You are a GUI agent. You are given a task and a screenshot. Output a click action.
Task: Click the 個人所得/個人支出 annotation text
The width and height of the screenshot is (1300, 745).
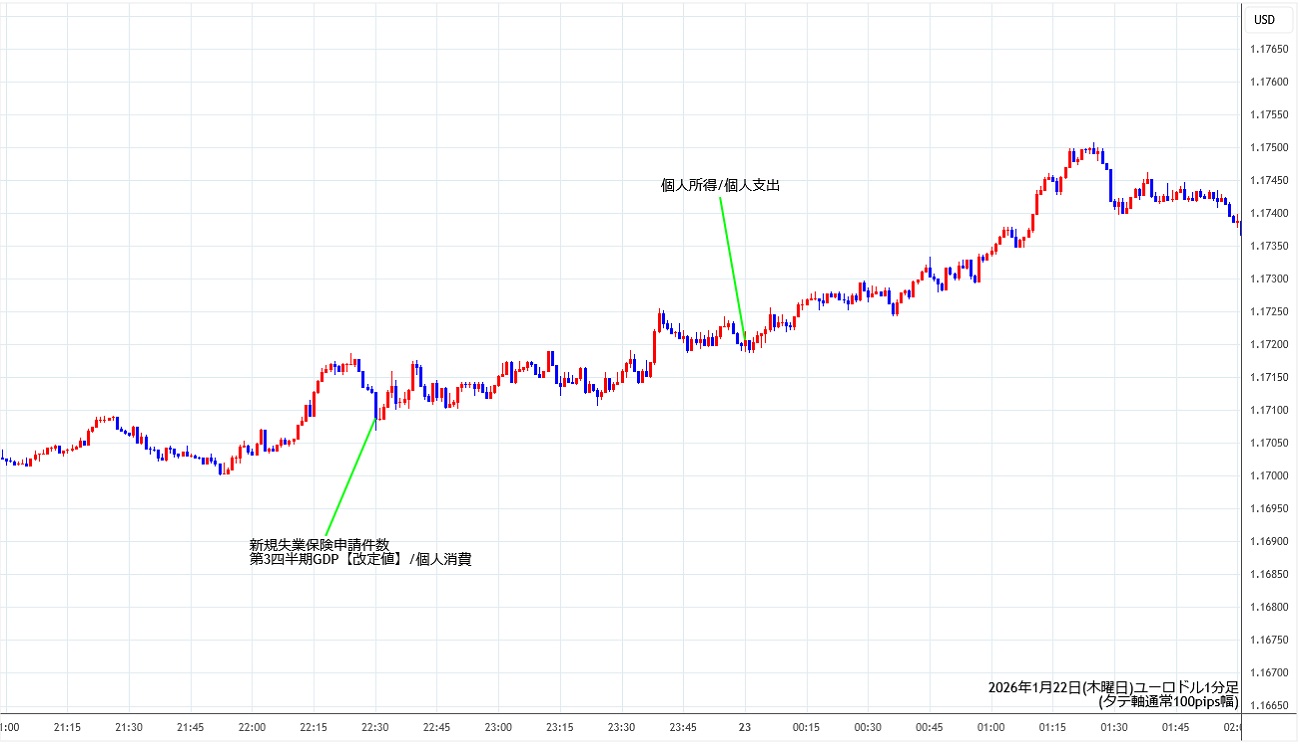point(719,185)
